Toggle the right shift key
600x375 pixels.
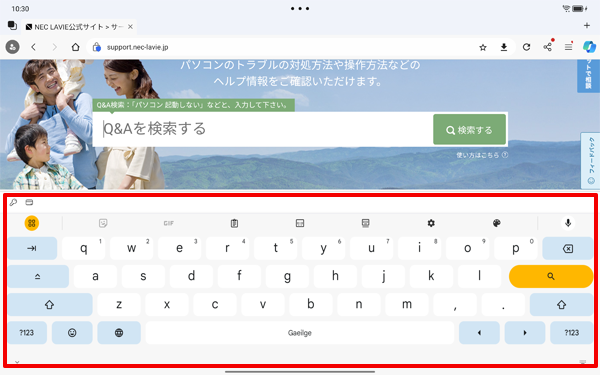(x=561, y=305)
